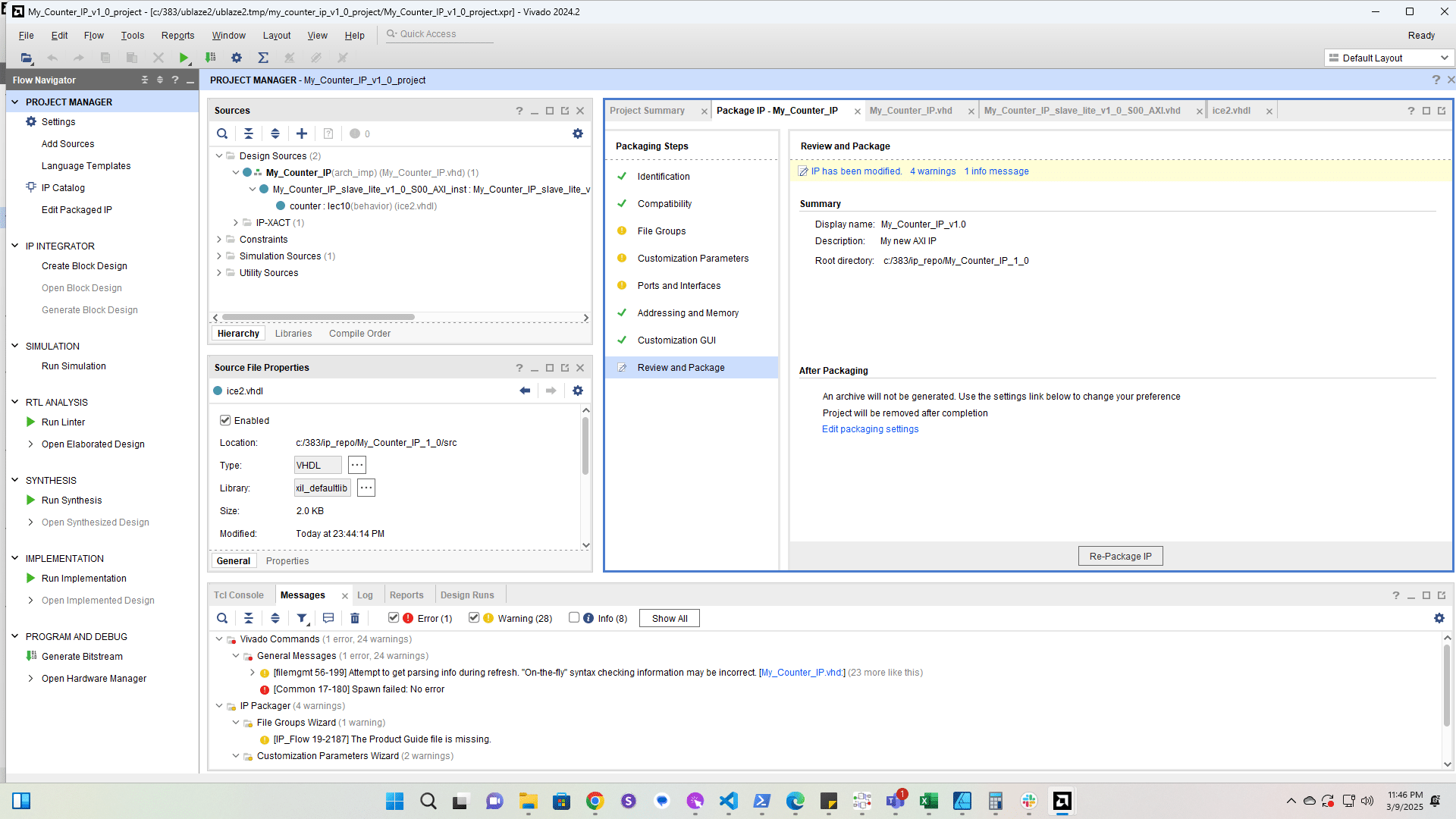This screenshot has width=1456, height=819.
Task: Toggle the Enabled checkbox for ice2.vhdl
Action: click(225, 420)
